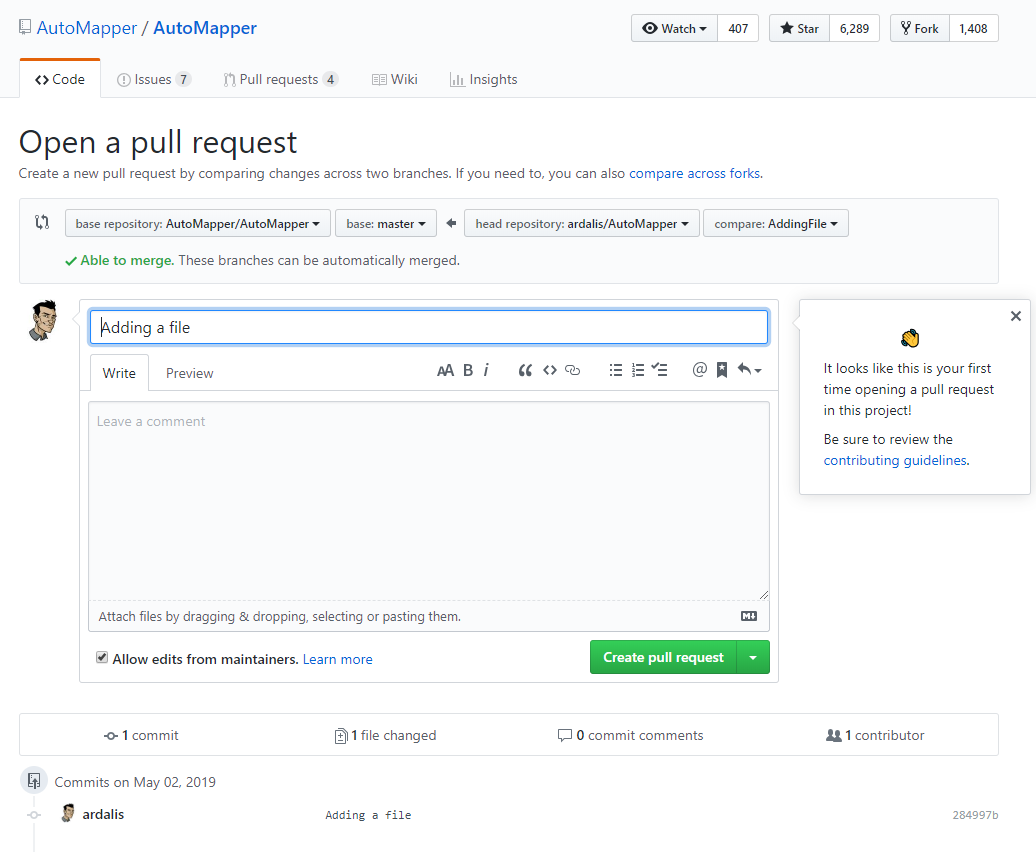Open base repository AutoMapper/AutoMapper dropdown
The image size is (1036, 854).
198,223
